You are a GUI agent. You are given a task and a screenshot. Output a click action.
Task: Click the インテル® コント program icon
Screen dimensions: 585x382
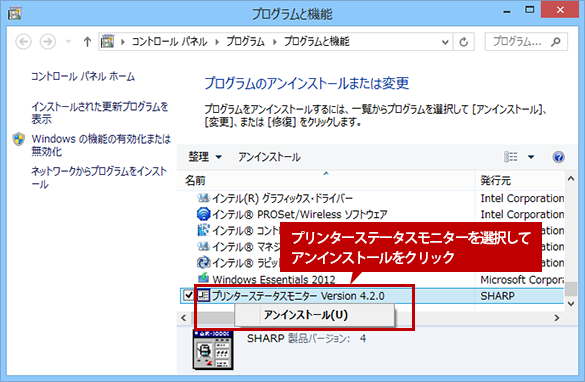point(203,230)
